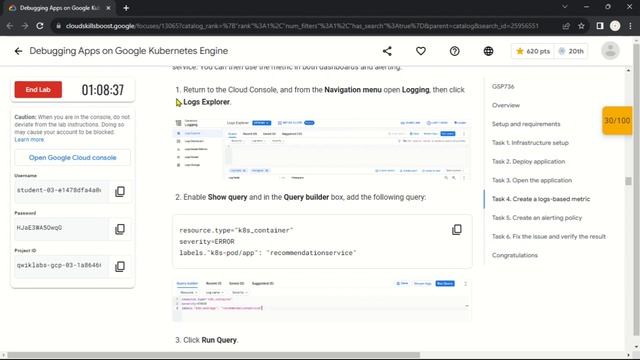
Task: Select the Project ID field text
Action: click(x=61, y=266)
